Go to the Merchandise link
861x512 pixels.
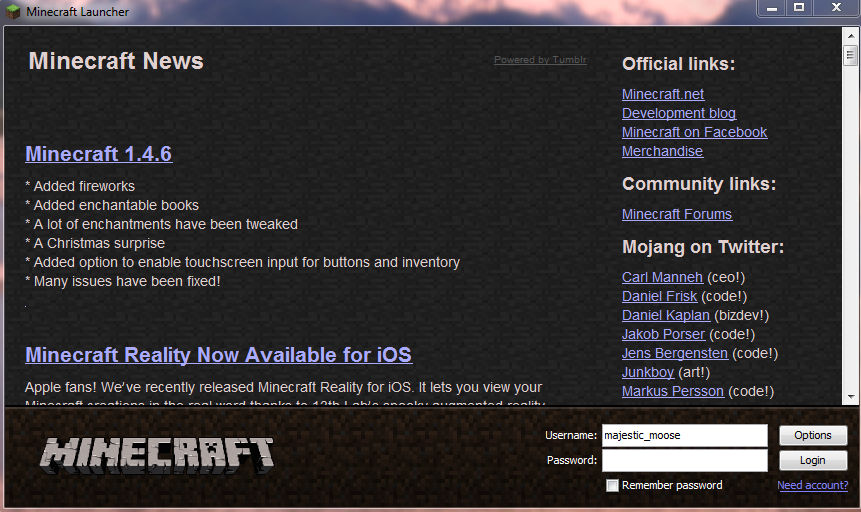coord(662,151)
